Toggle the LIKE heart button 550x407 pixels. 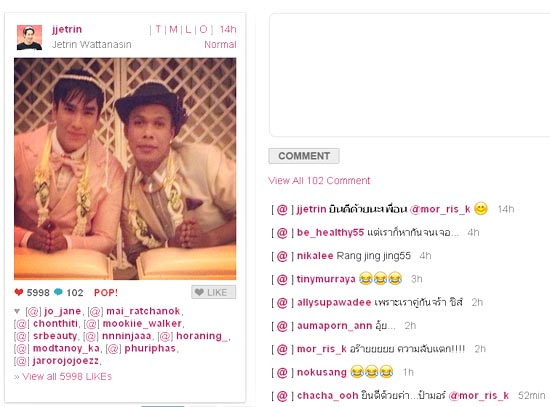(x=213, y=292)
